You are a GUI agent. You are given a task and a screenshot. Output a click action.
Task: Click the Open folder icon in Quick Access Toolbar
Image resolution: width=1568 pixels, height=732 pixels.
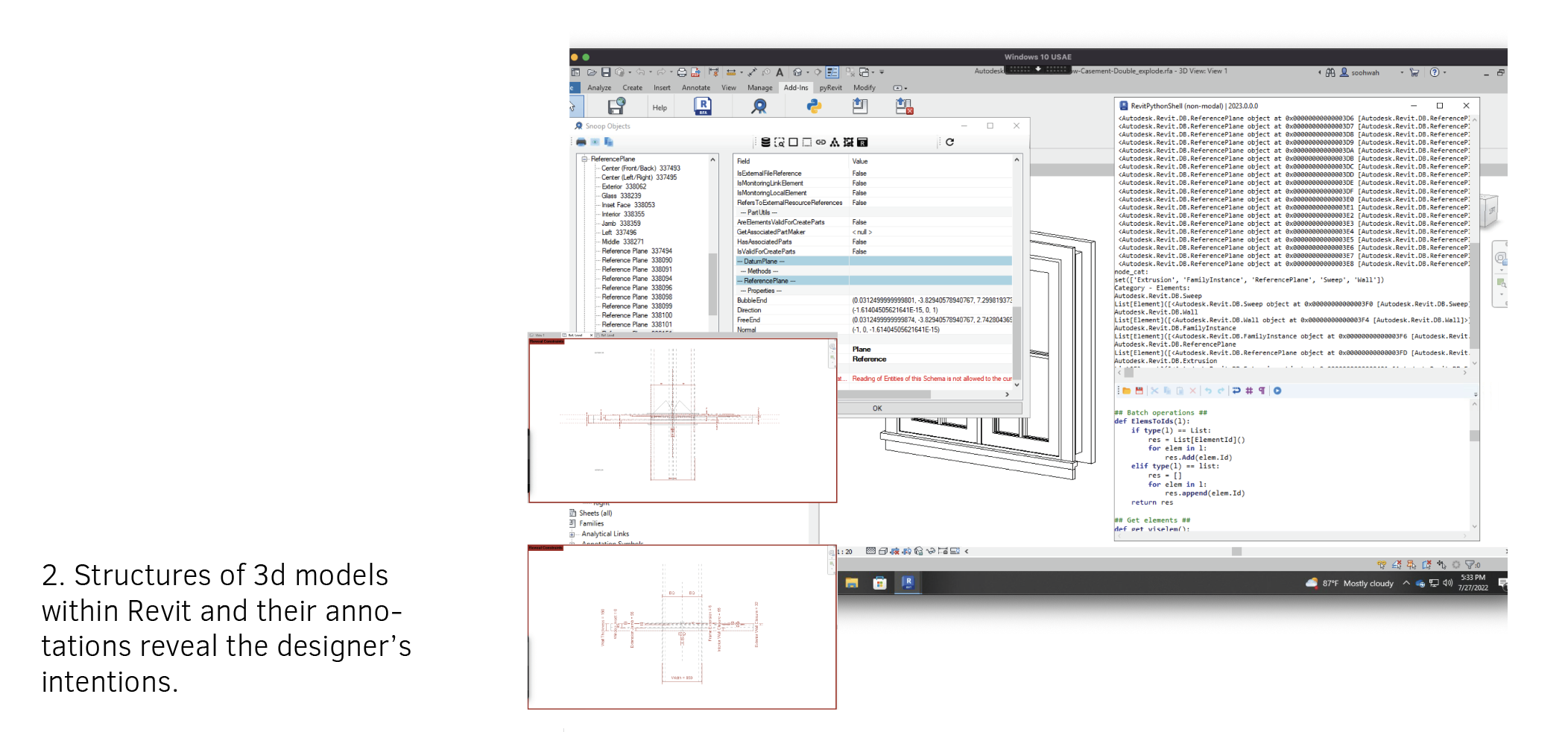(x=592, y=72)
